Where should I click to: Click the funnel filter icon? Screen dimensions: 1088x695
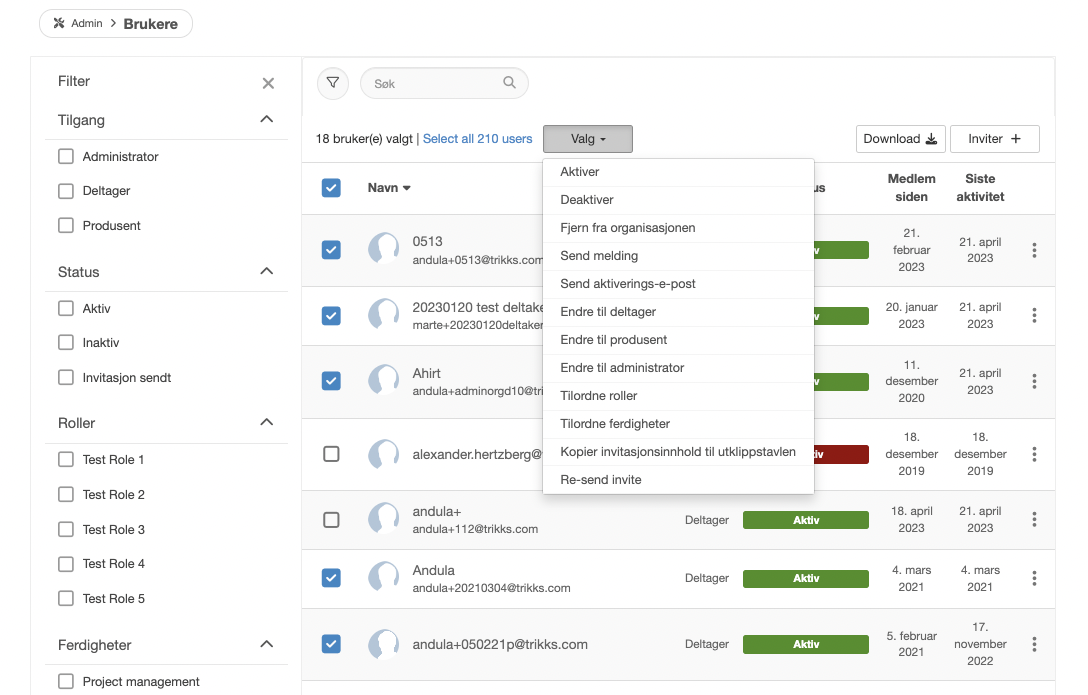(x=333, y=83)
